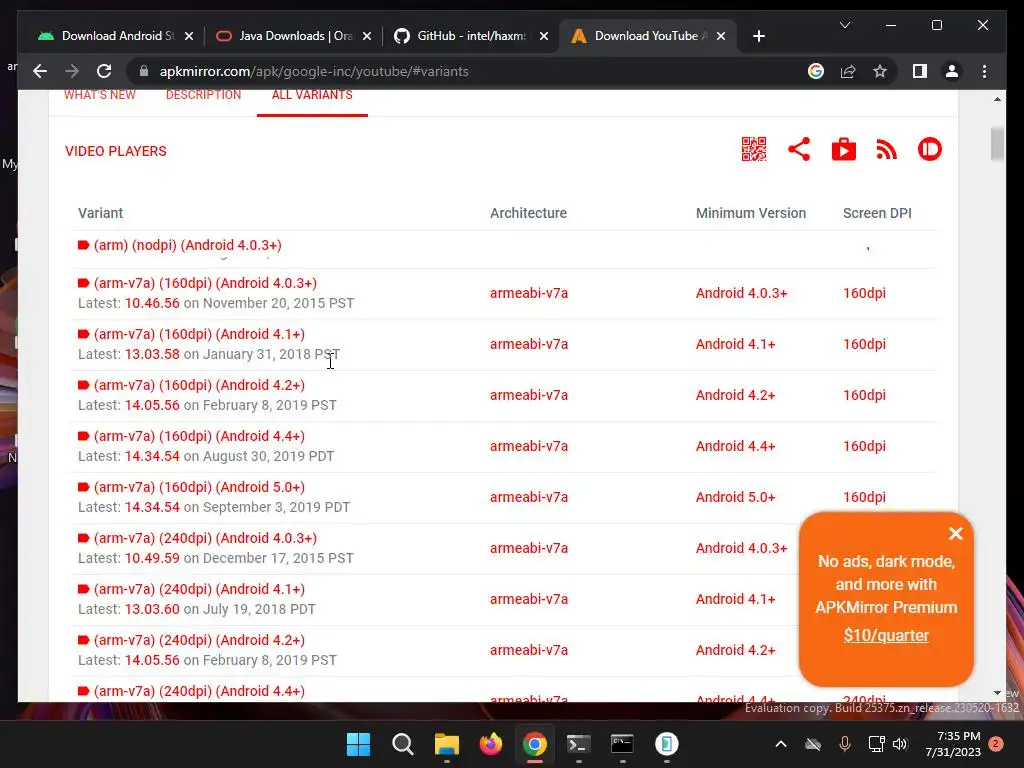Screen dimensions: 1024x768
Task: Open (arm-v7a) (160dpi) (Android 4.4+) variant
Action: (x=199, y=436)
